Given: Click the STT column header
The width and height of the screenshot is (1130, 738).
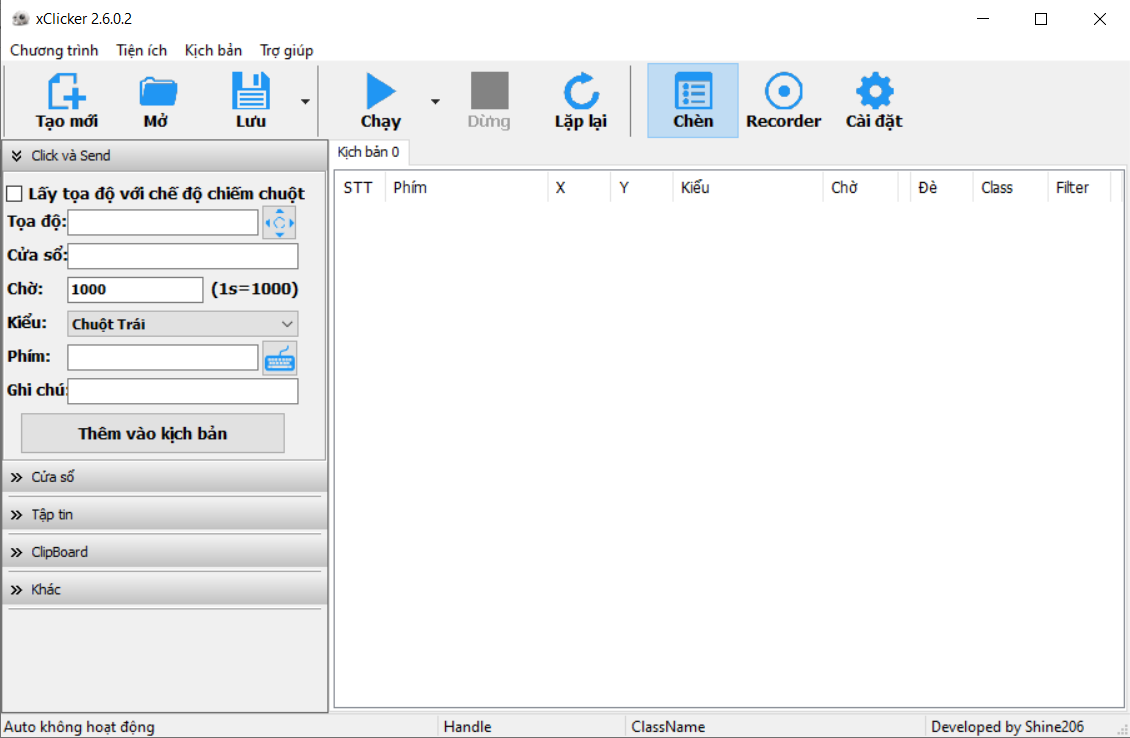Looking at the screenshot, I should [360, 188].
